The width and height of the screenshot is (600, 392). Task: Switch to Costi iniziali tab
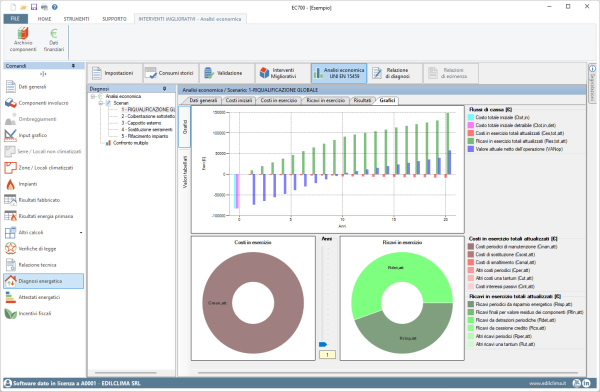pos(239,100)
